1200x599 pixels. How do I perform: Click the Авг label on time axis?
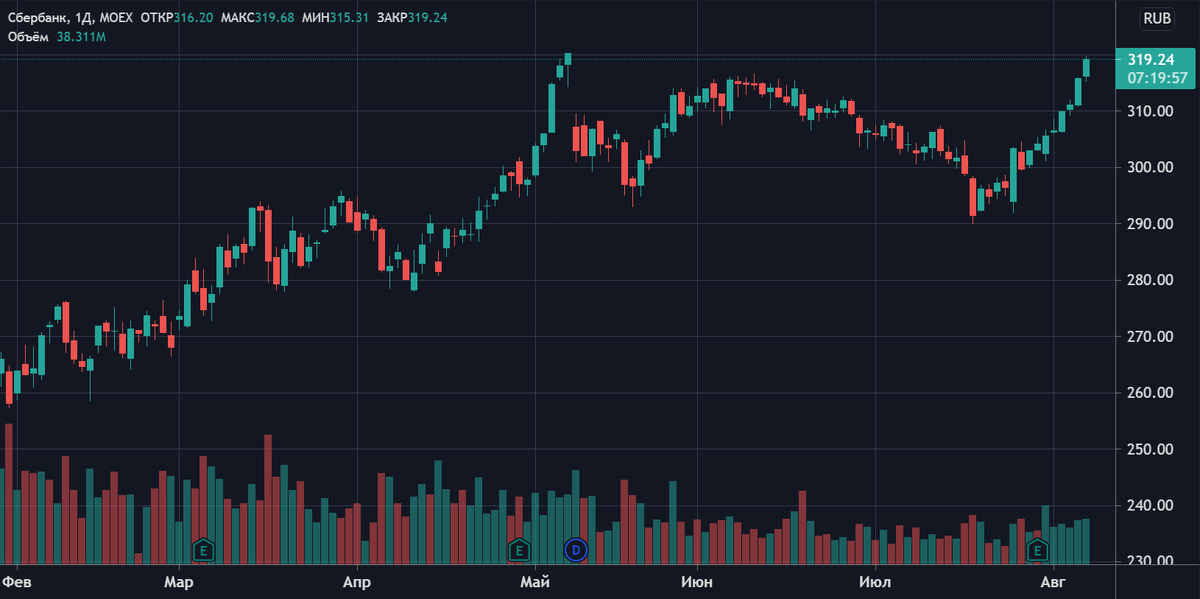click(x=1053, y=581)
